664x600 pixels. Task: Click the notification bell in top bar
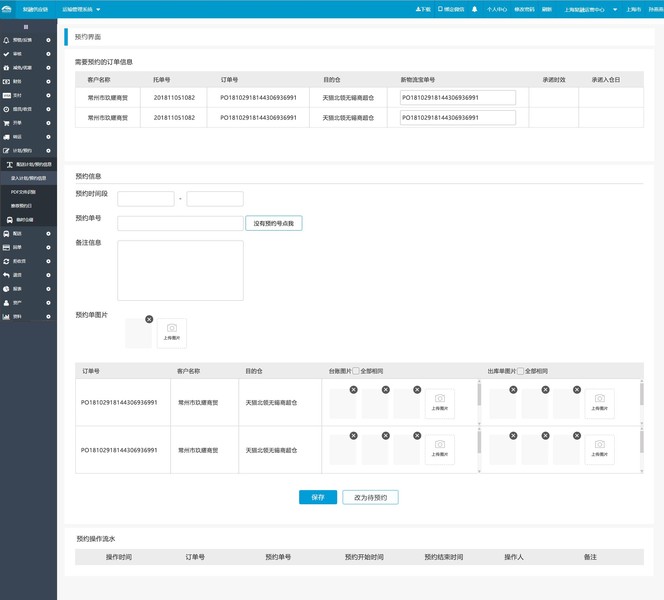pos(474,9)
